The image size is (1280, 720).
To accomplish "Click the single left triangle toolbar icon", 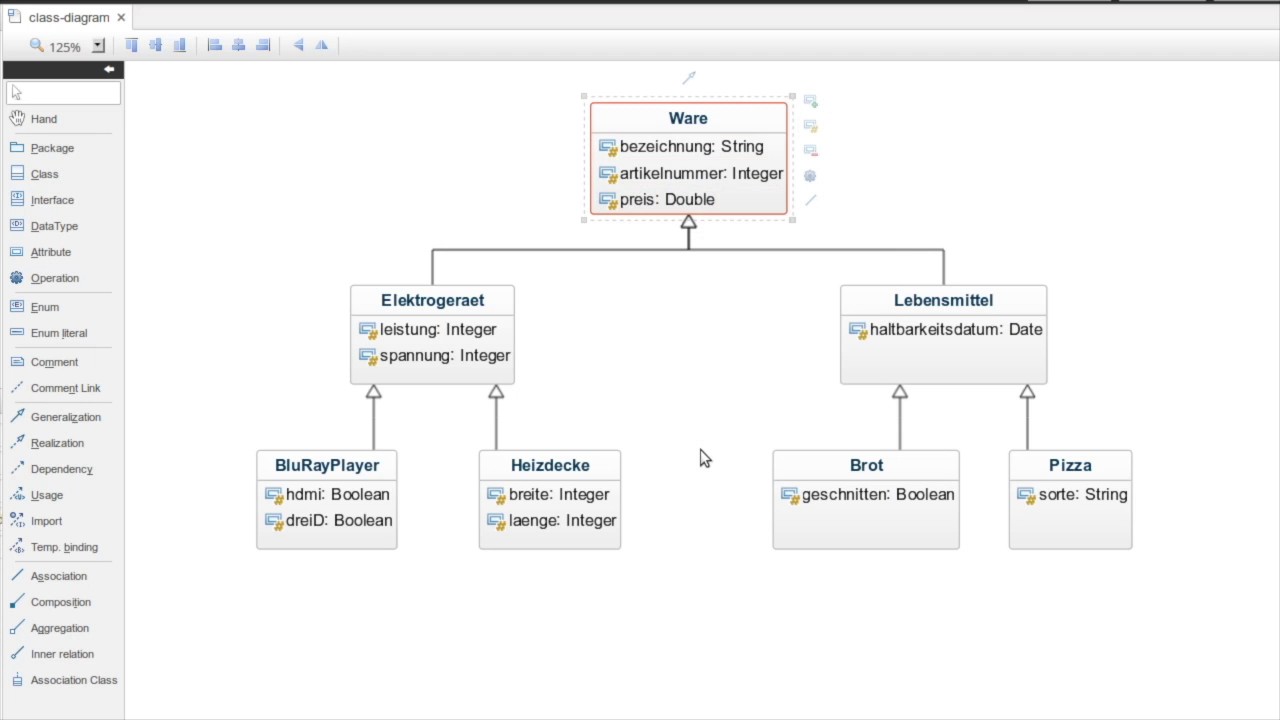I will point(298,45).
